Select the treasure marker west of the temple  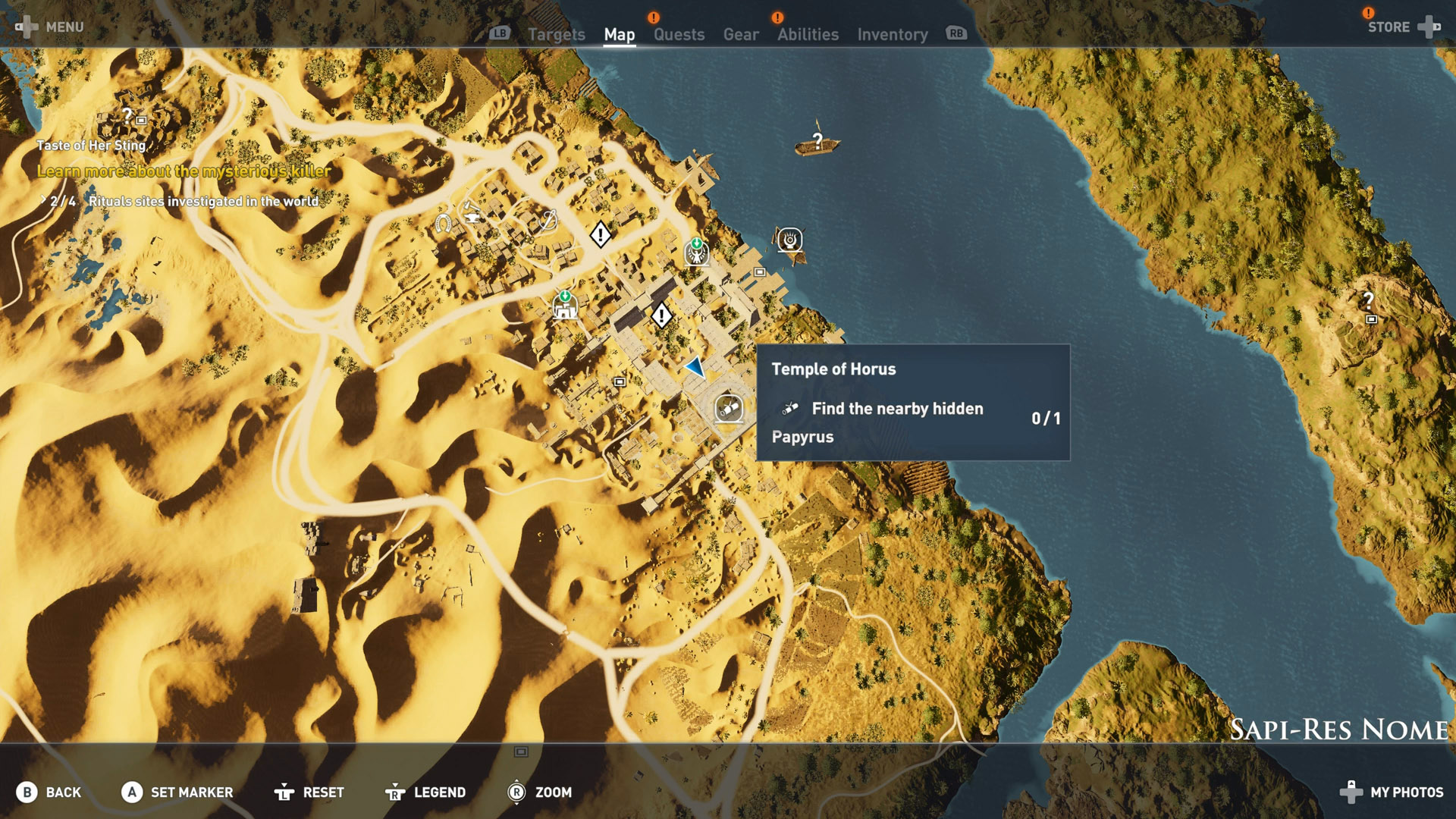[620, 381]
